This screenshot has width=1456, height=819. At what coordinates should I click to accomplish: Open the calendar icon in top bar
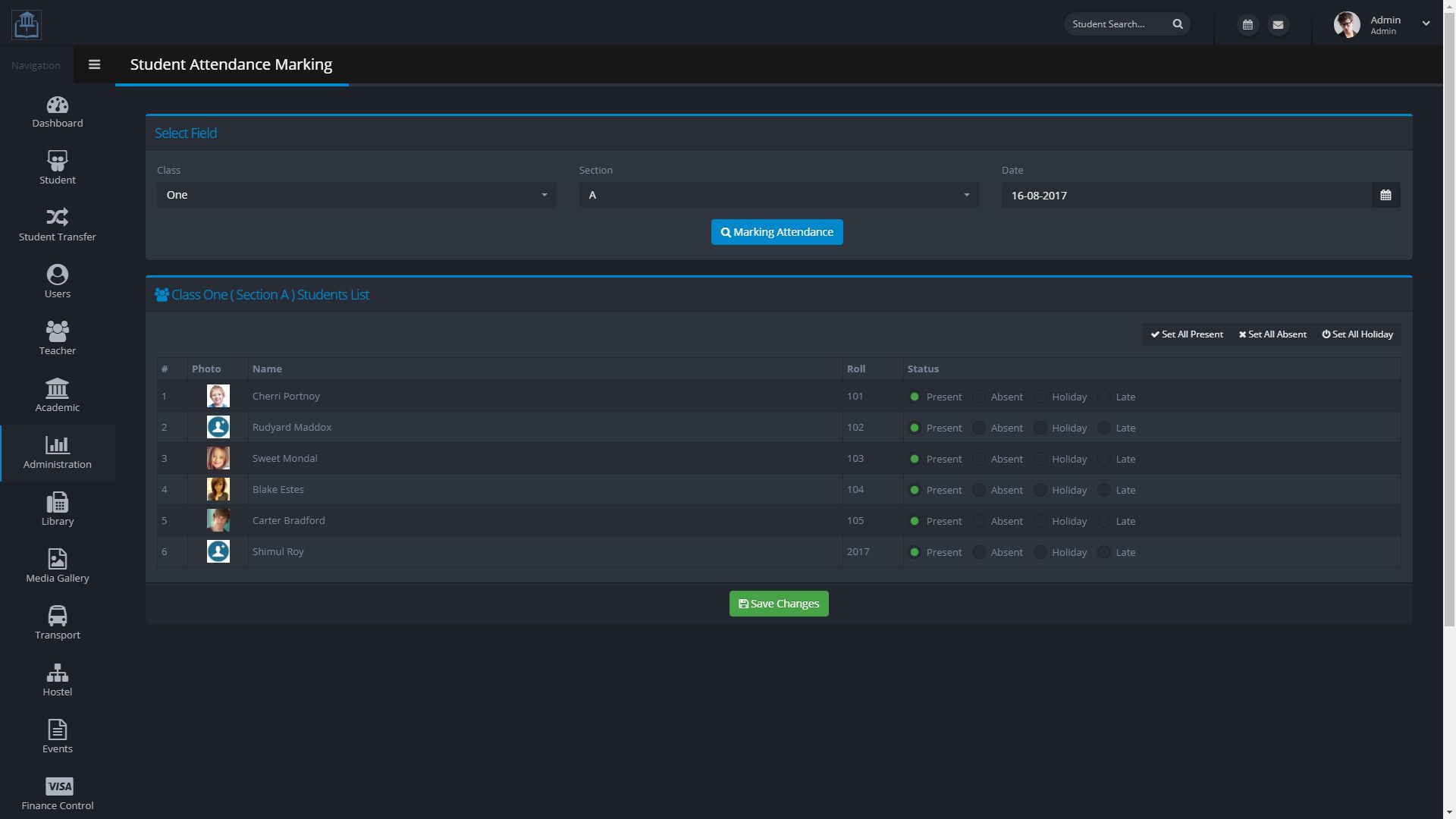pos(1247,25)
